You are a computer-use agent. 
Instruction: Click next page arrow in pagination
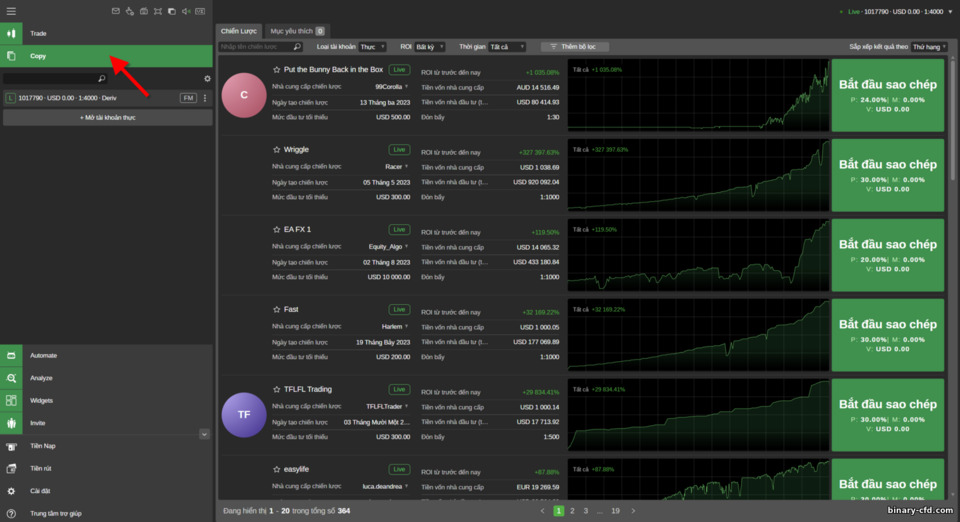(x=633, y=511)
